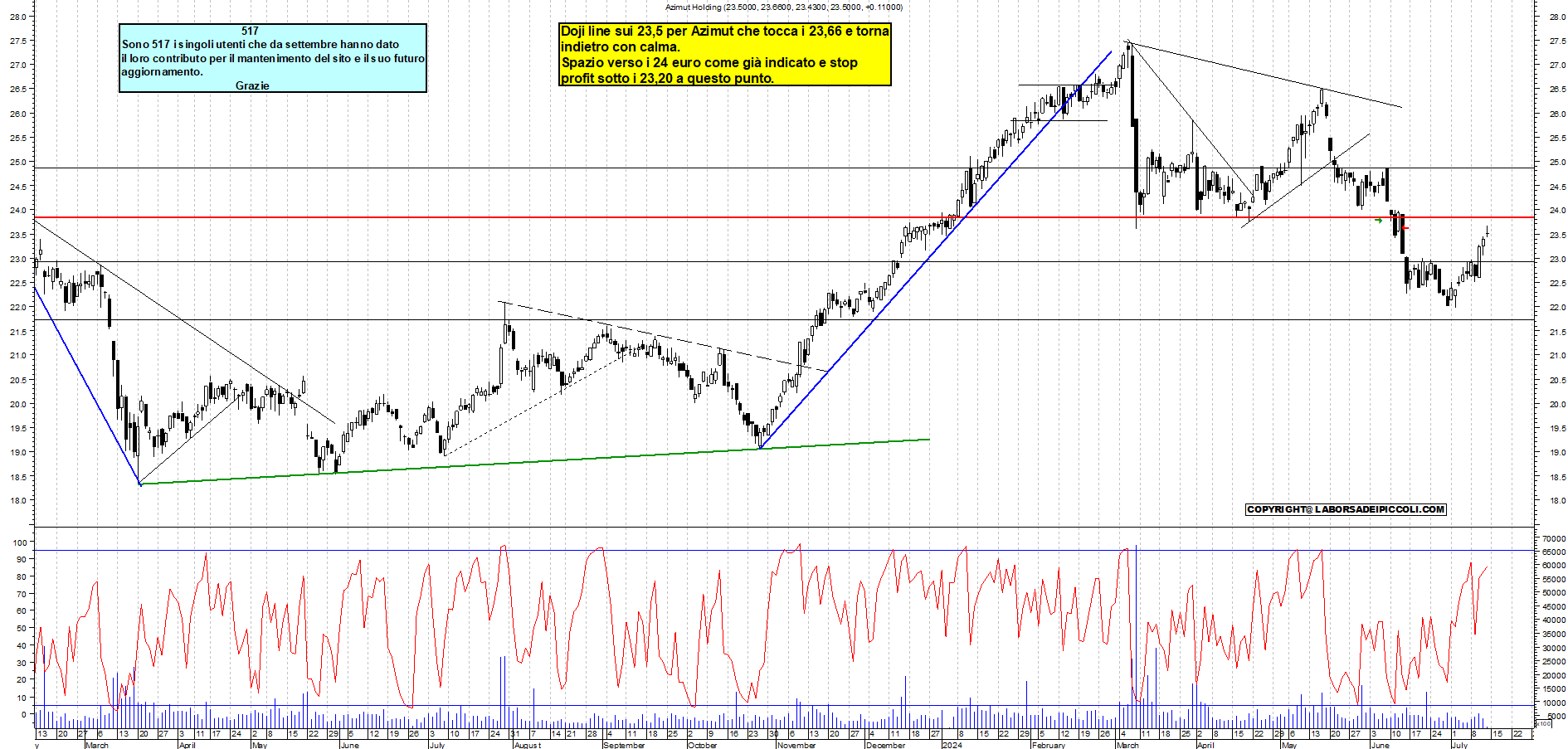Image resolution: width=1568 pixels, height=749 pixels.
Task: Click the 80 level on the oscillator axis
Action: coord(22,576)
